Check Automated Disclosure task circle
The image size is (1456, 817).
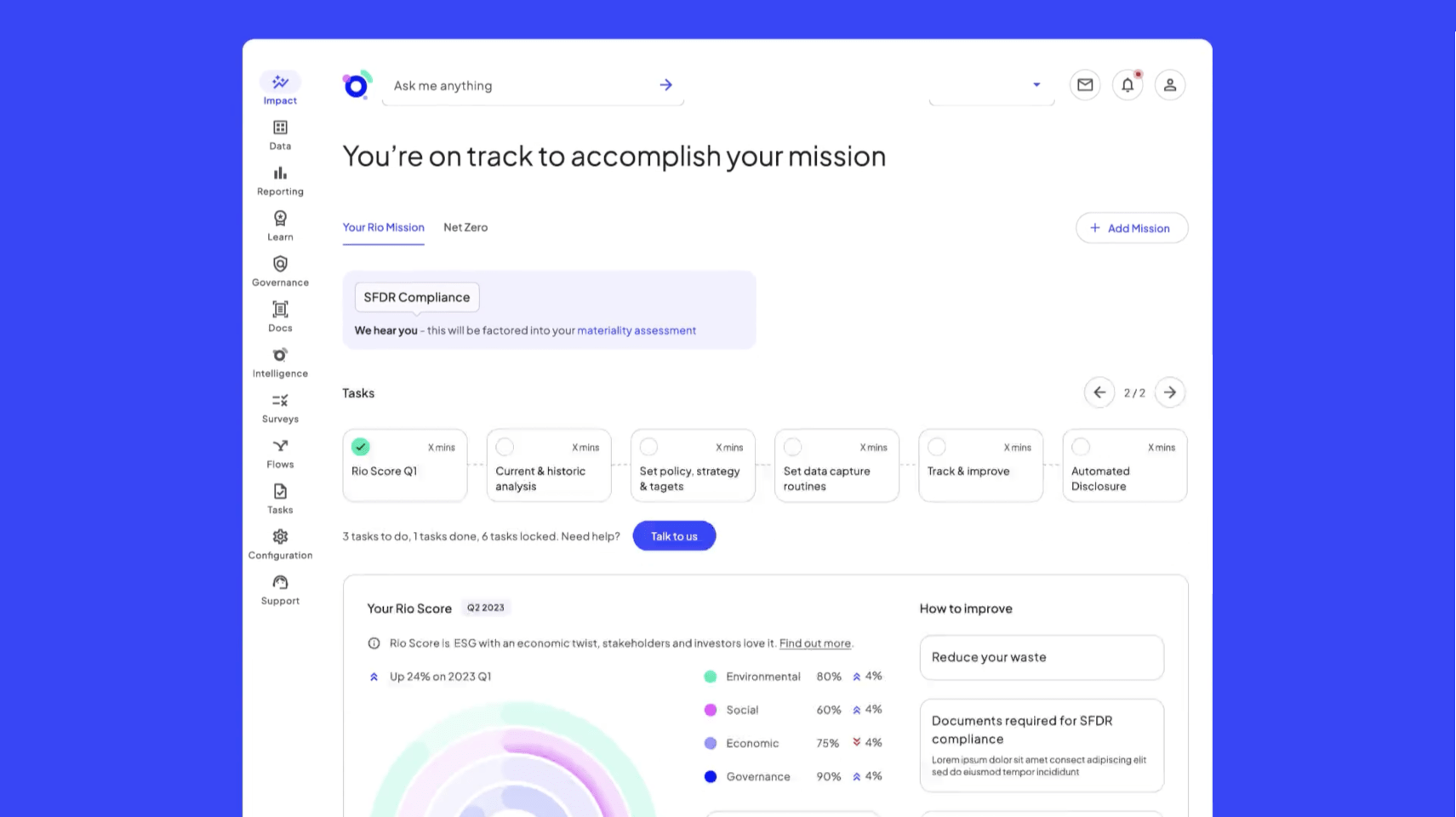point(1081,447)
